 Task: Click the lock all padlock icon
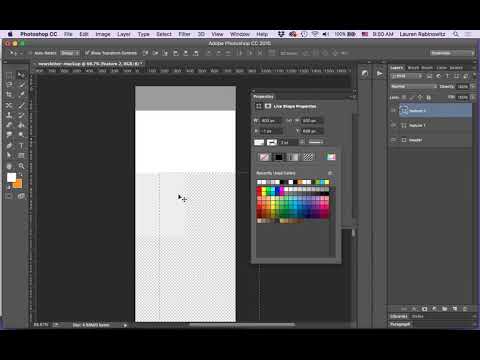click(x=429, y=97)
